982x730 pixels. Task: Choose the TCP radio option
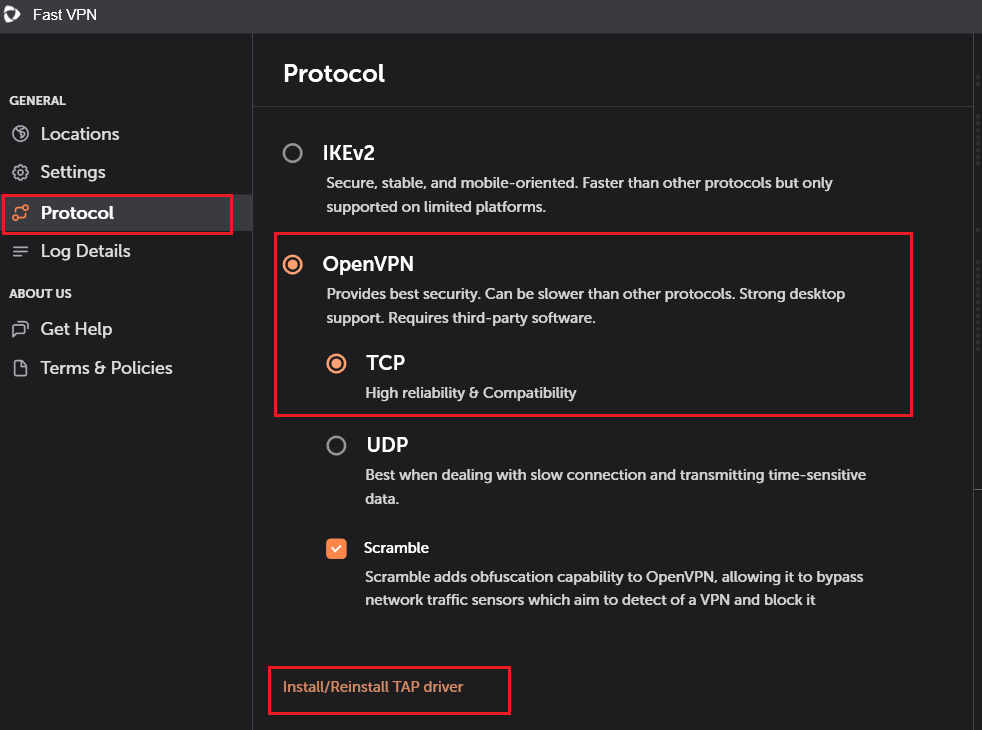coord(337,363)
